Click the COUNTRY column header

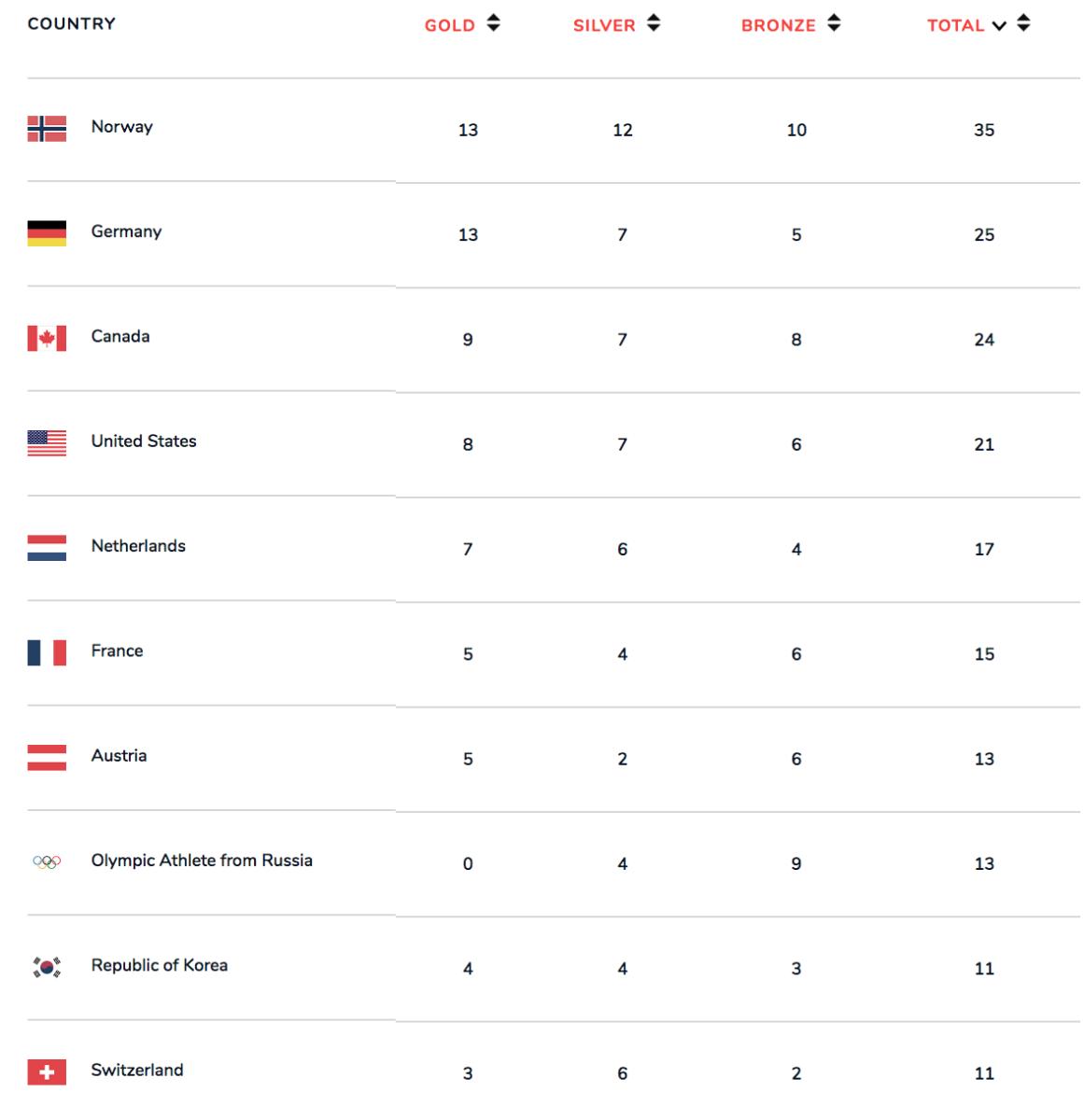[x=72, y=23]
